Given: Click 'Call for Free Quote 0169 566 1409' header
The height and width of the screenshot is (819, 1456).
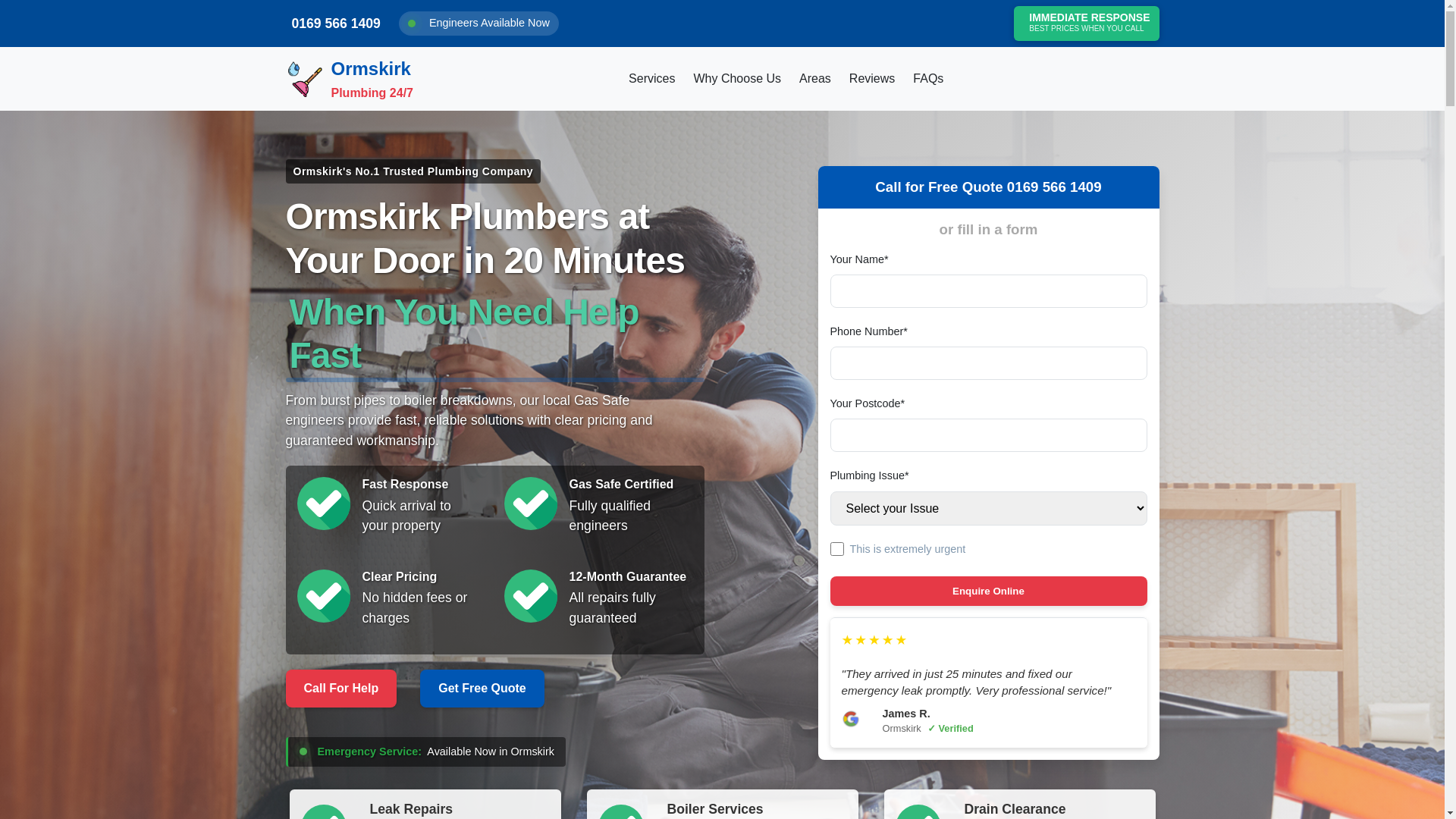Looking at the screenshot, I should [988, 187].
